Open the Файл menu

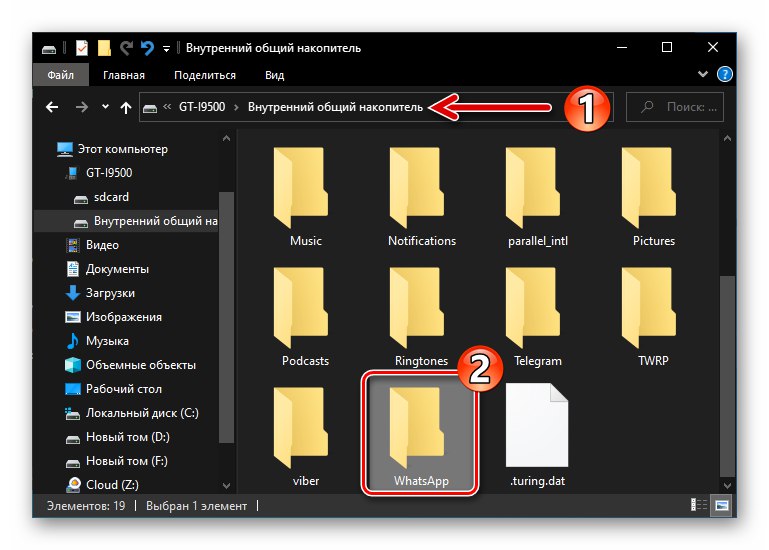pos(61,75)
